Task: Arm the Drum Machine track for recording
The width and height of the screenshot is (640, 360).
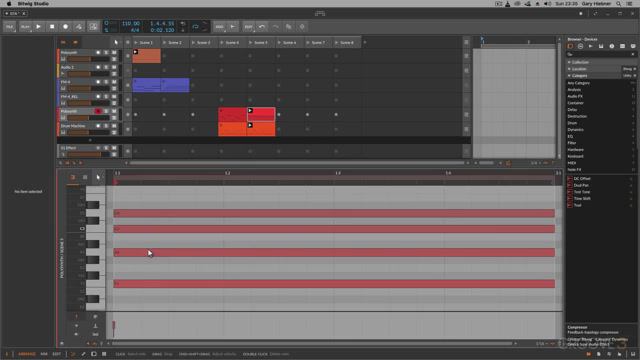Action: pos(98,126)
